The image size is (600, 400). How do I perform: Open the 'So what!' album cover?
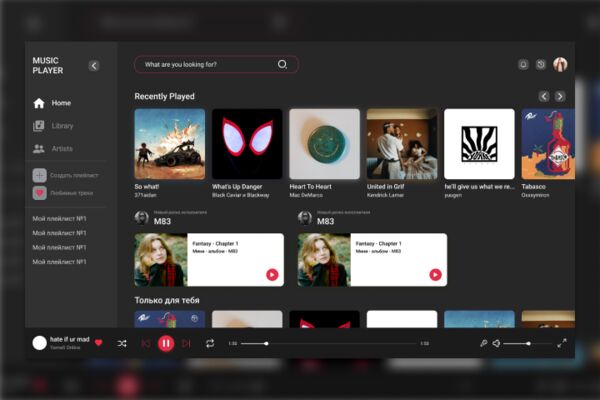(170, 144)
